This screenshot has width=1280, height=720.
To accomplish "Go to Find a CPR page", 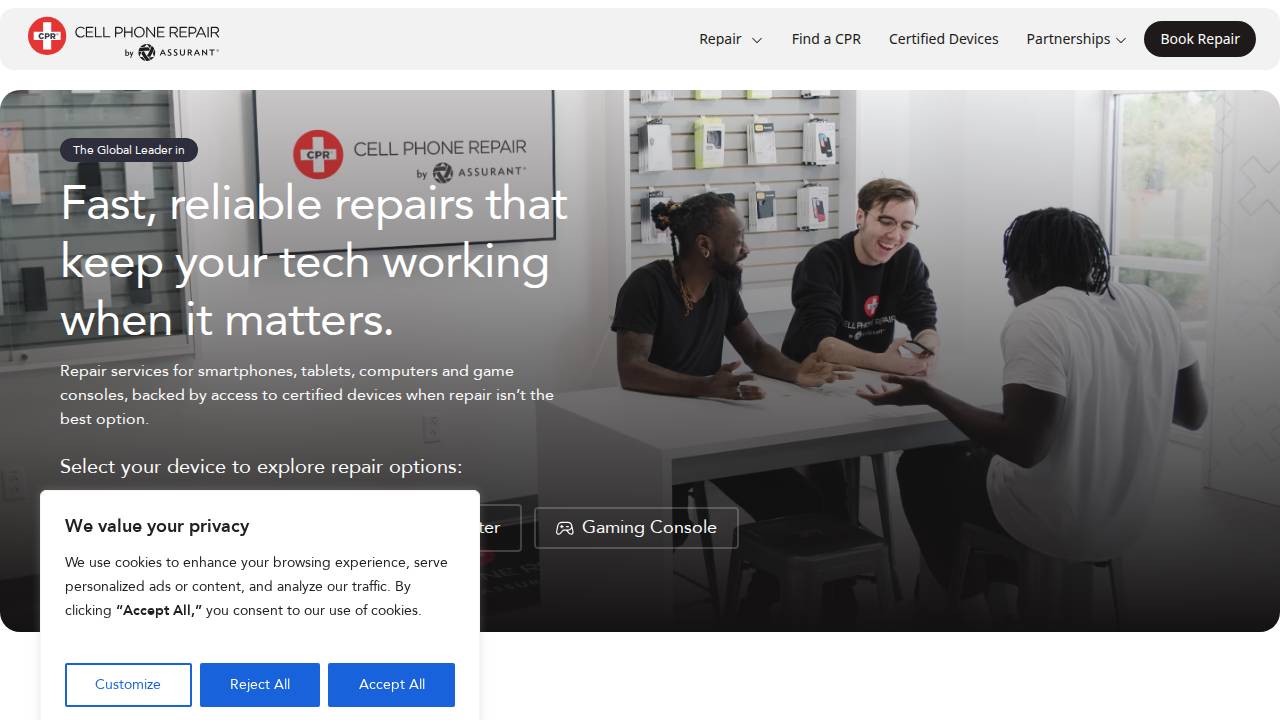I will [826, 39].
